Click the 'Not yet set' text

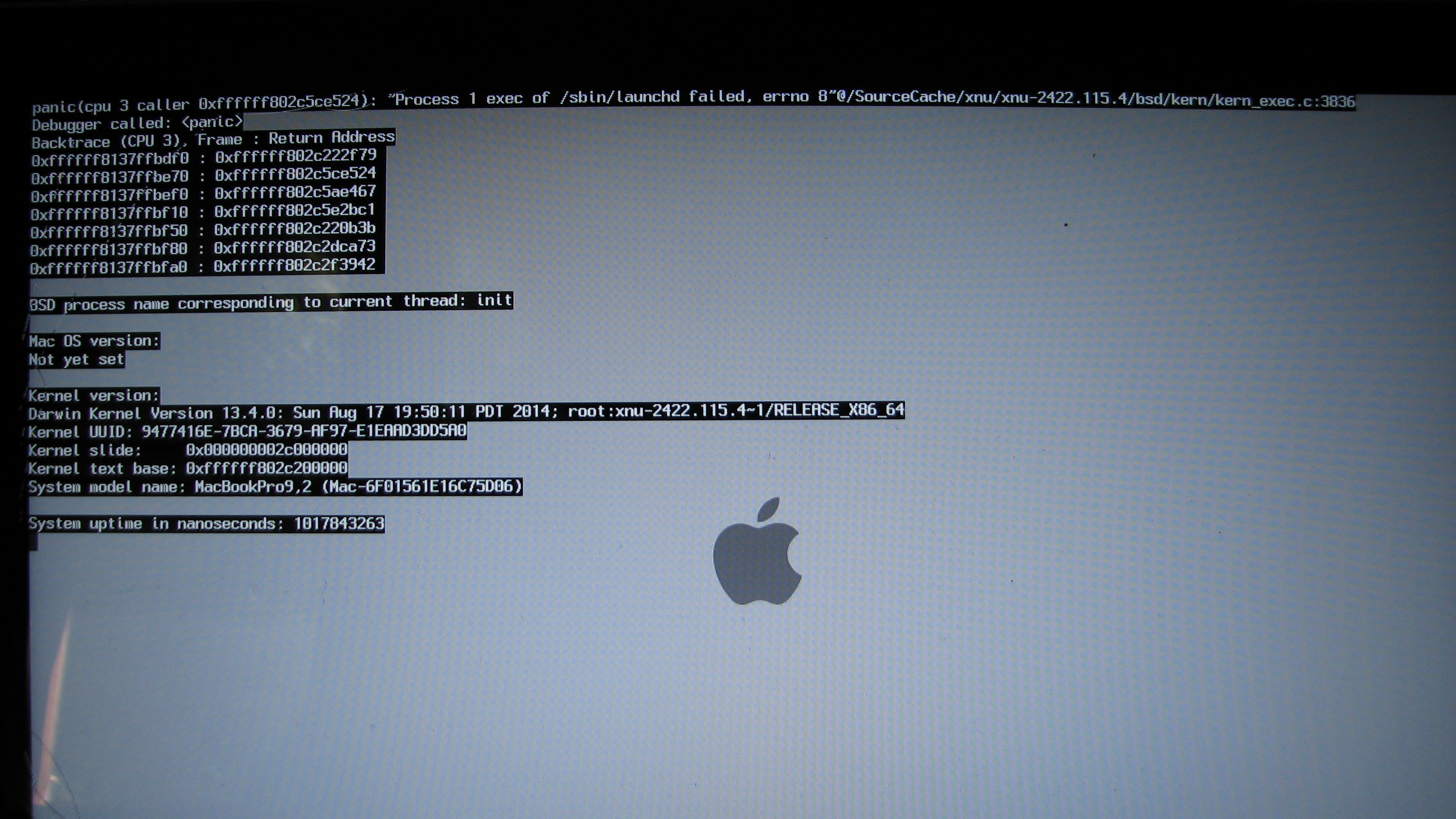click(77, 359)
